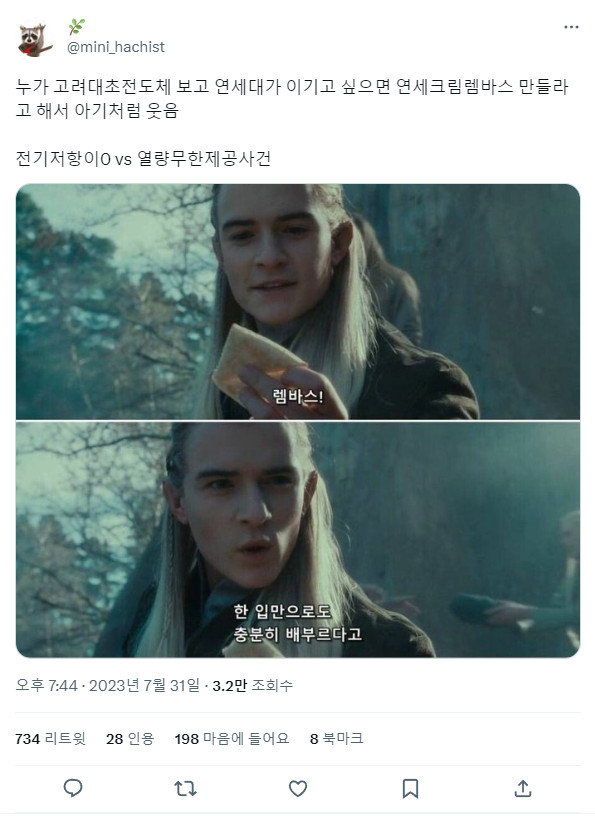This screenshot has width=595, height=816.
Task: Open the top image captioned 렘바스!
Action: 298,301
